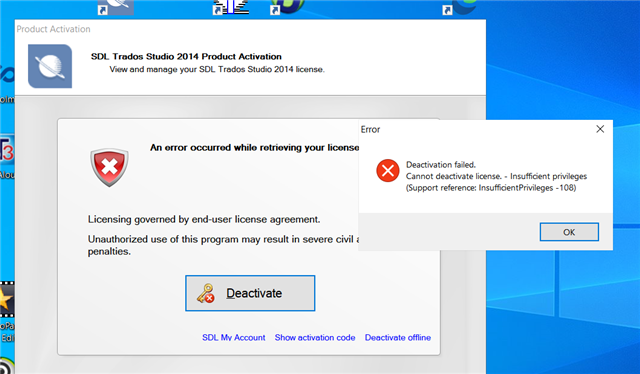Click the 'An error occurred while retrieving' heading
This screenshot has width=640, height=374.
[254, 147]
